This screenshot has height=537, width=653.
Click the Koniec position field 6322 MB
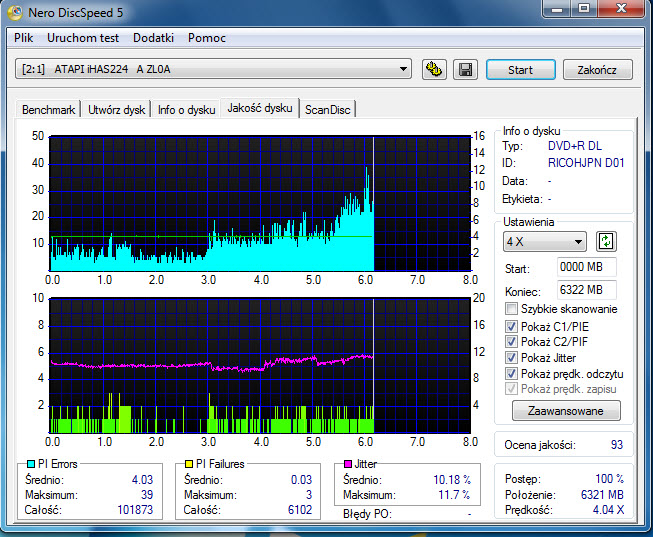(586, 290)
